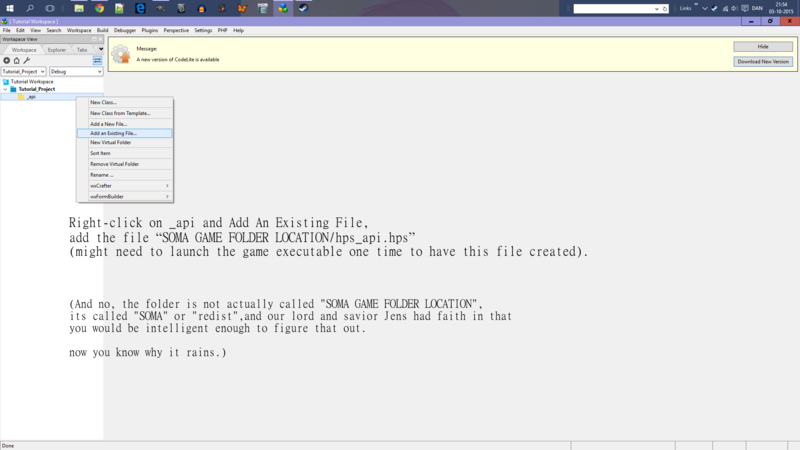The height and width of the screenshot is (450, 800).
Task: Open the Debug configuration dropdown
Action: tap(75, 72)
